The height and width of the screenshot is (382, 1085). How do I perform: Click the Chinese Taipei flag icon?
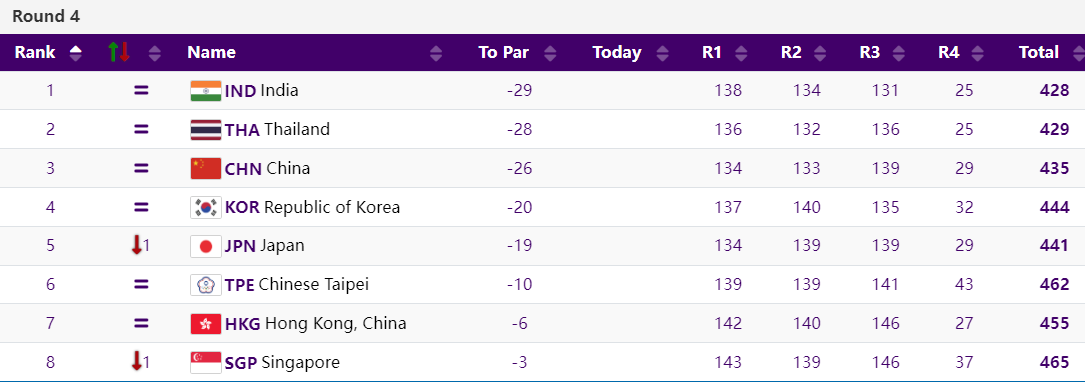206,284
